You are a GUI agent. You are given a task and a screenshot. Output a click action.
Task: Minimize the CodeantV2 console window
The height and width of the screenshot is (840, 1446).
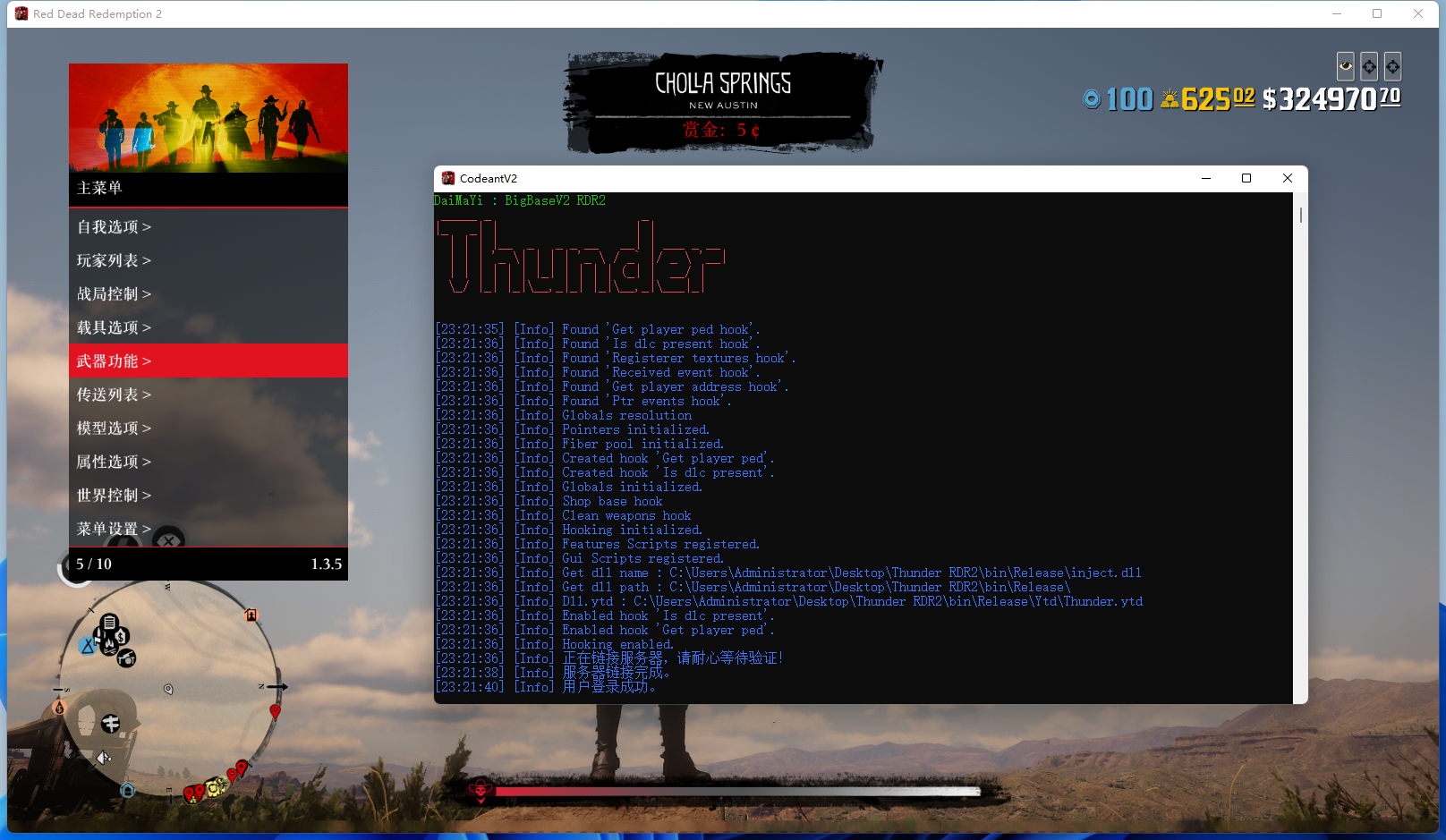(1206, 178)
